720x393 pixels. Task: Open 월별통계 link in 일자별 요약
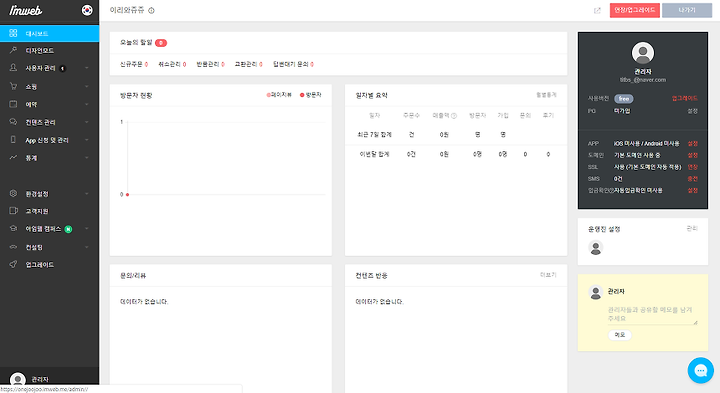pos(546,95)
